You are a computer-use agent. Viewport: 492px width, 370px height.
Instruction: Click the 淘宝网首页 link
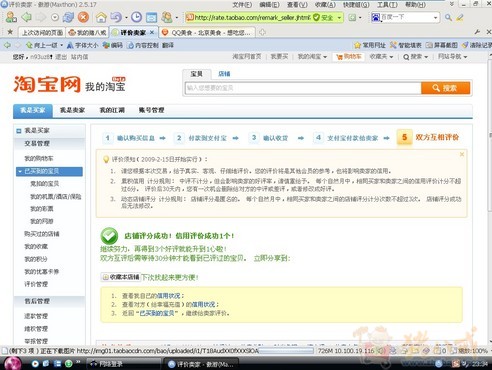pos(247,57)
